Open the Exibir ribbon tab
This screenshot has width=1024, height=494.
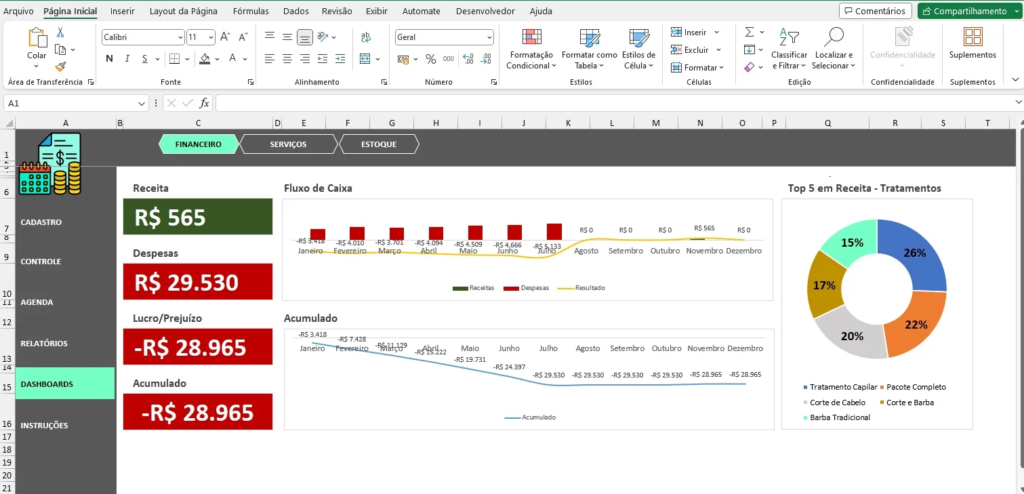[x=376, y=11]
